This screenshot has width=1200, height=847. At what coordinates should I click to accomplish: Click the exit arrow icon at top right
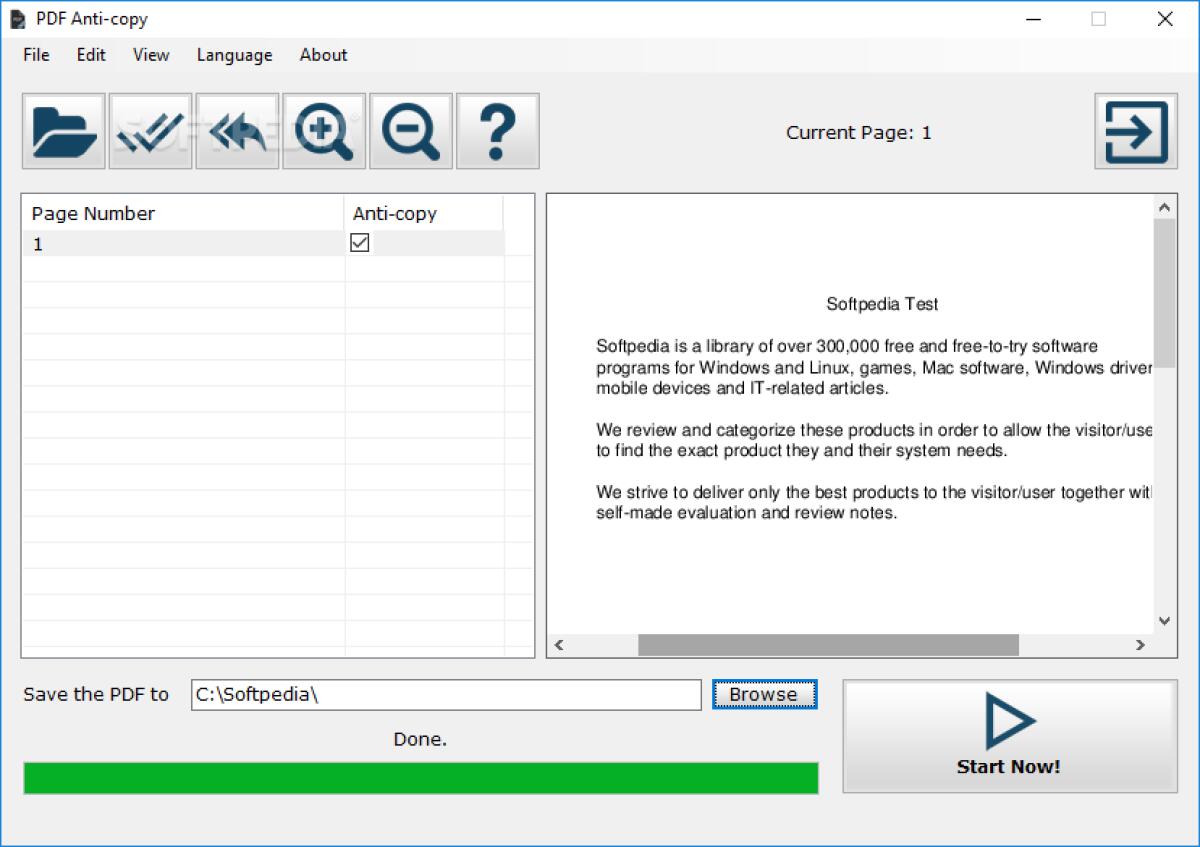[1135, 131]
